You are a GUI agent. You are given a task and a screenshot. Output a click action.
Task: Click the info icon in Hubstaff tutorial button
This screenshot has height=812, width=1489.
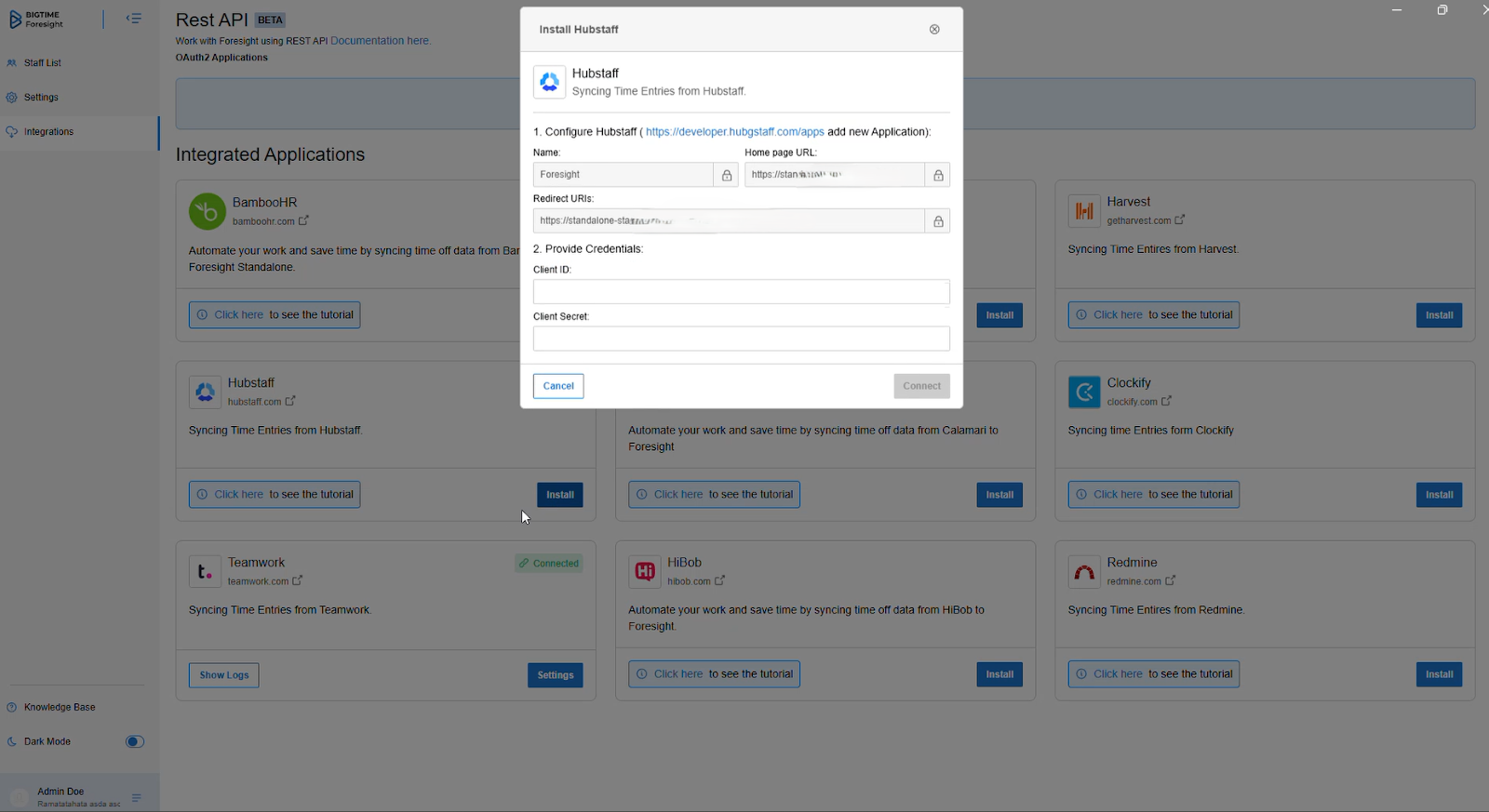(x=202, y=495)
